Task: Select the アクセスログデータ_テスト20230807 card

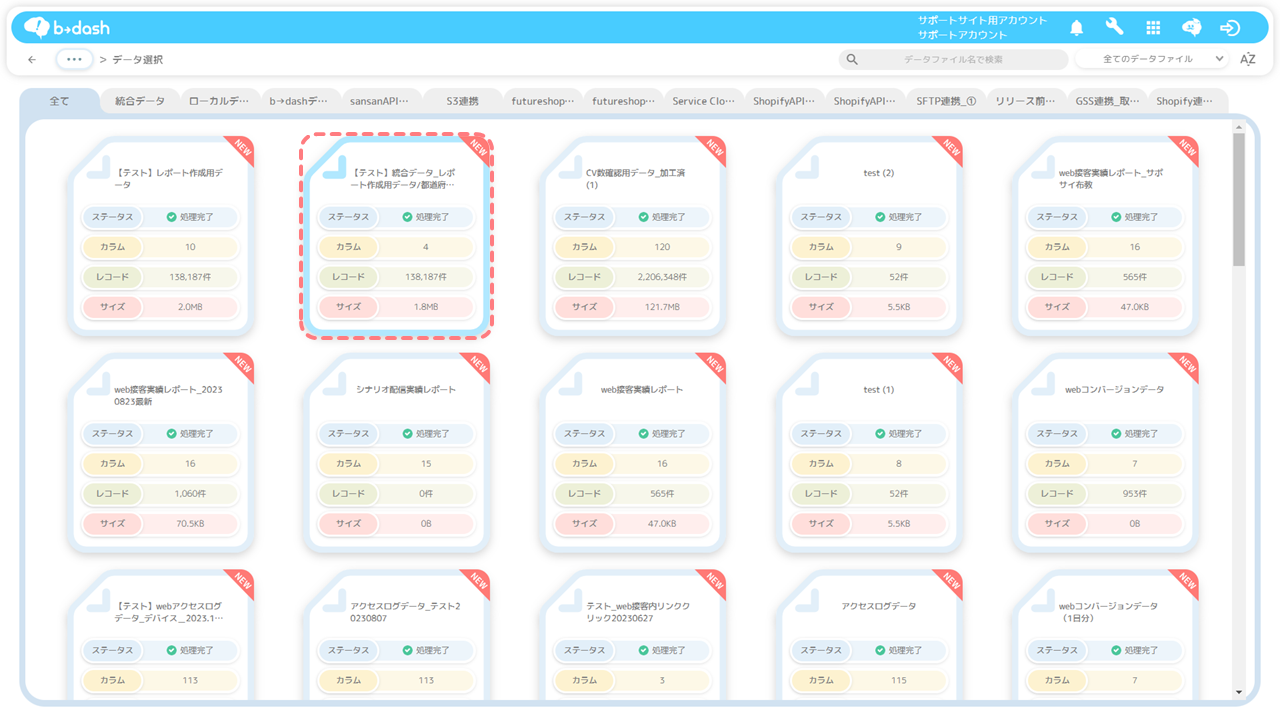Action: 397,636
